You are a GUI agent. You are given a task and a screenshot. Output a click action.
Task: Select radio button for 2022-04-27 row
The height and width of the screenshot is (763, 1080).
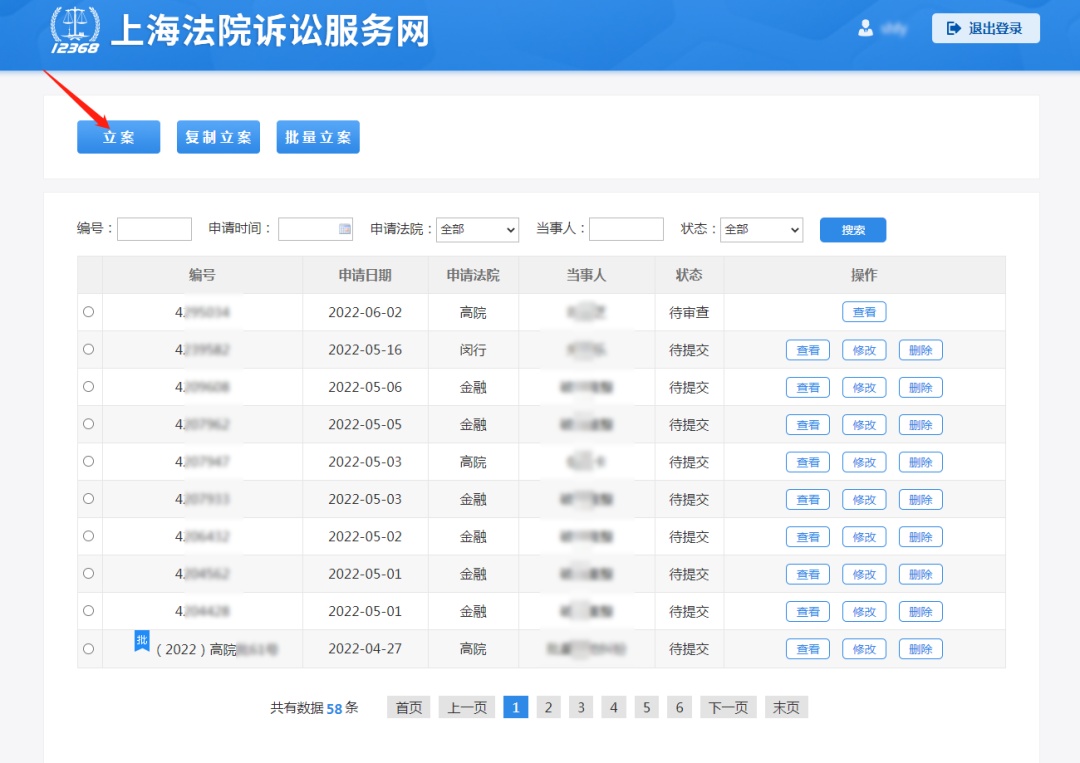(89, 649)
